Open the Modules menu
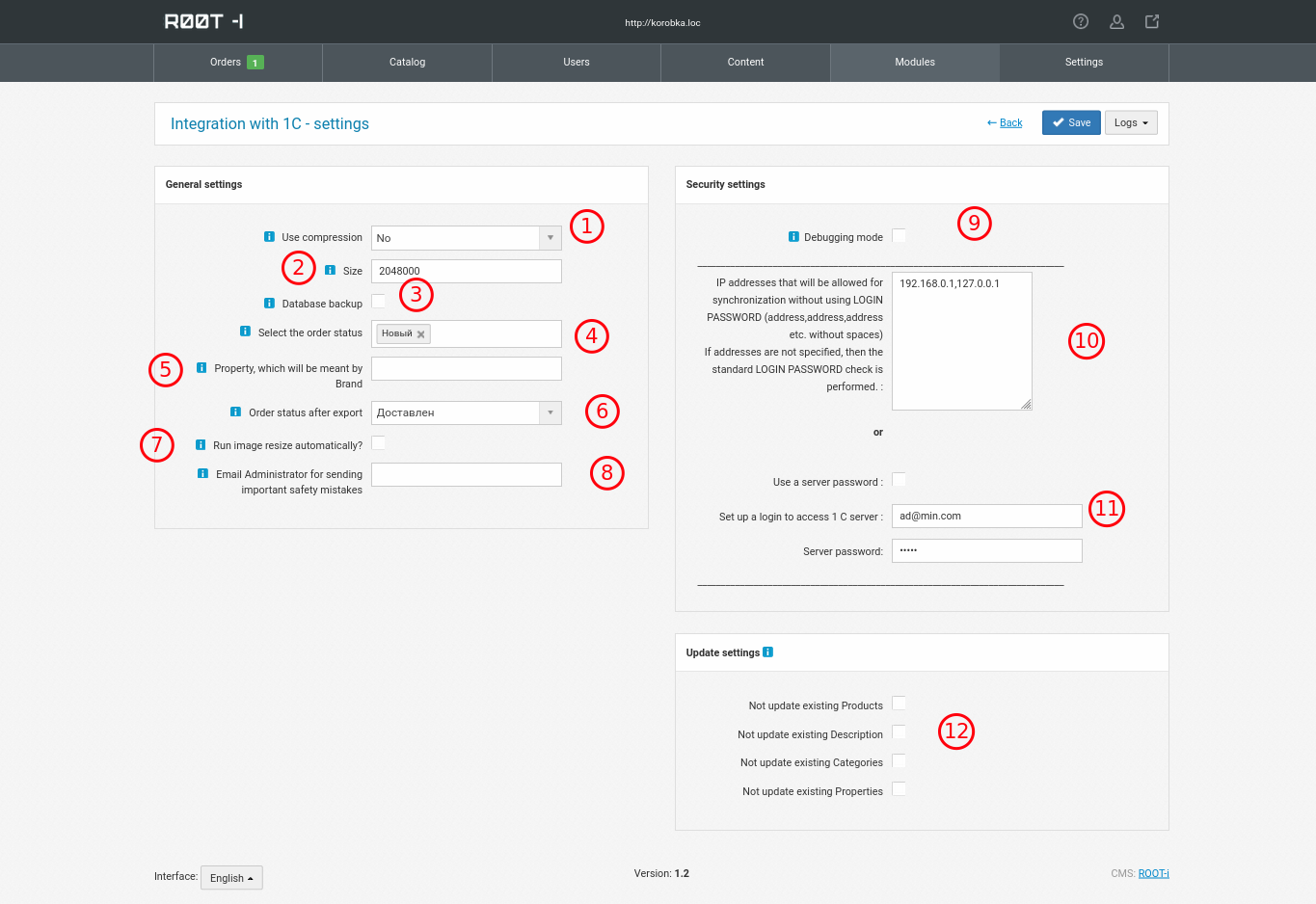The image size is (1316, 904). tap(915, 62)
